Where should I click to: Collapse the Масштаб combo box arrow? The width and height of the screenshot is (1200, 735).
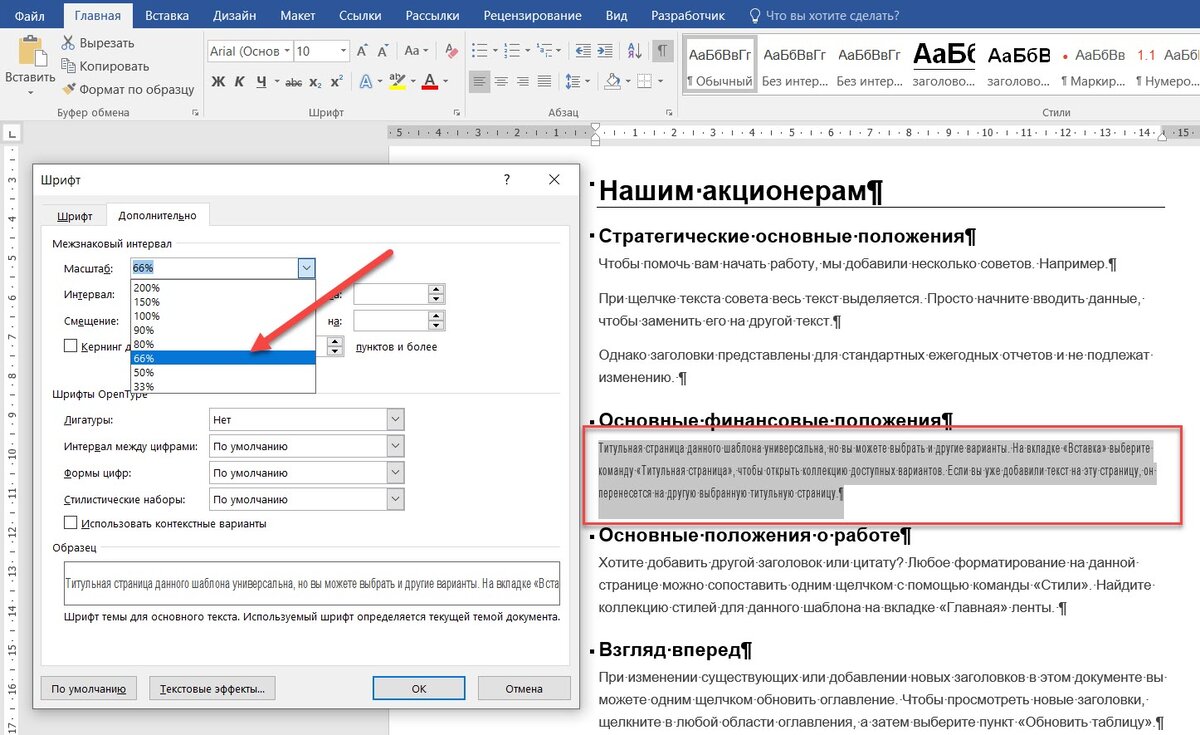click(x=306, y=268)
